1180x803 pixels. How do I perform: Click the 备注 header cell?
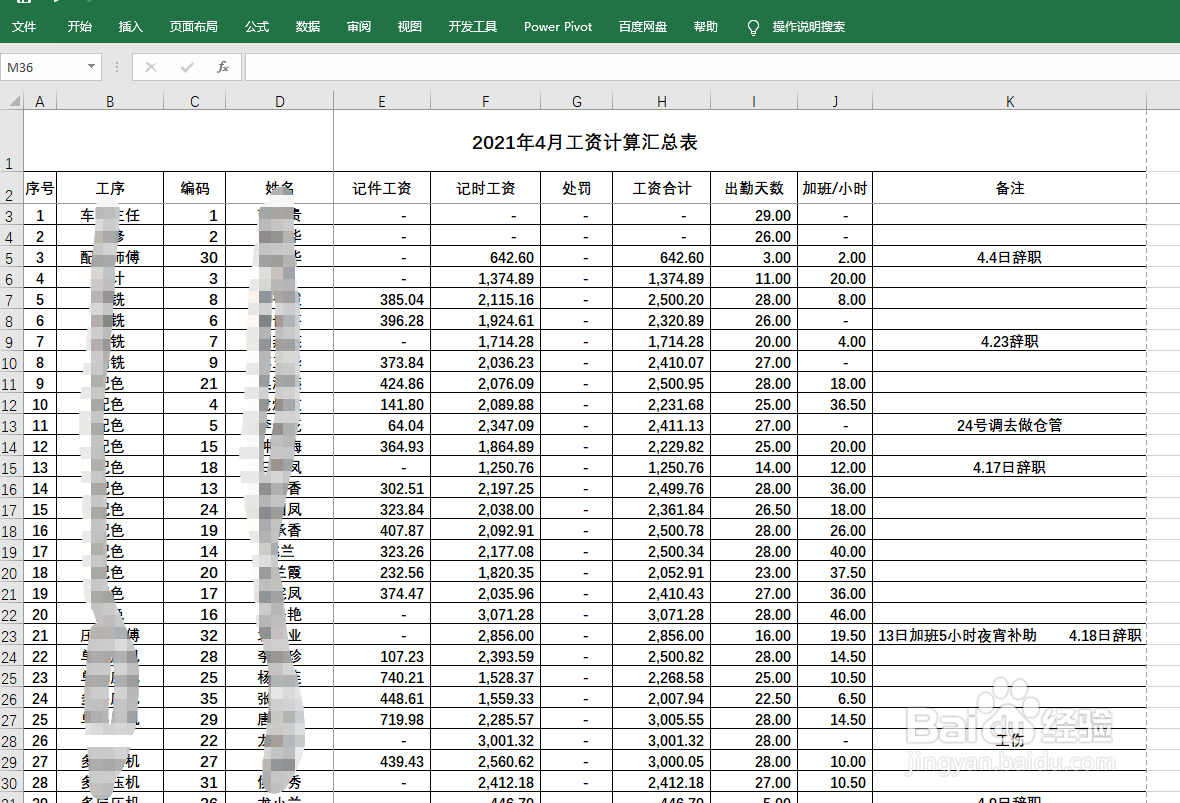click(1009, 188)
